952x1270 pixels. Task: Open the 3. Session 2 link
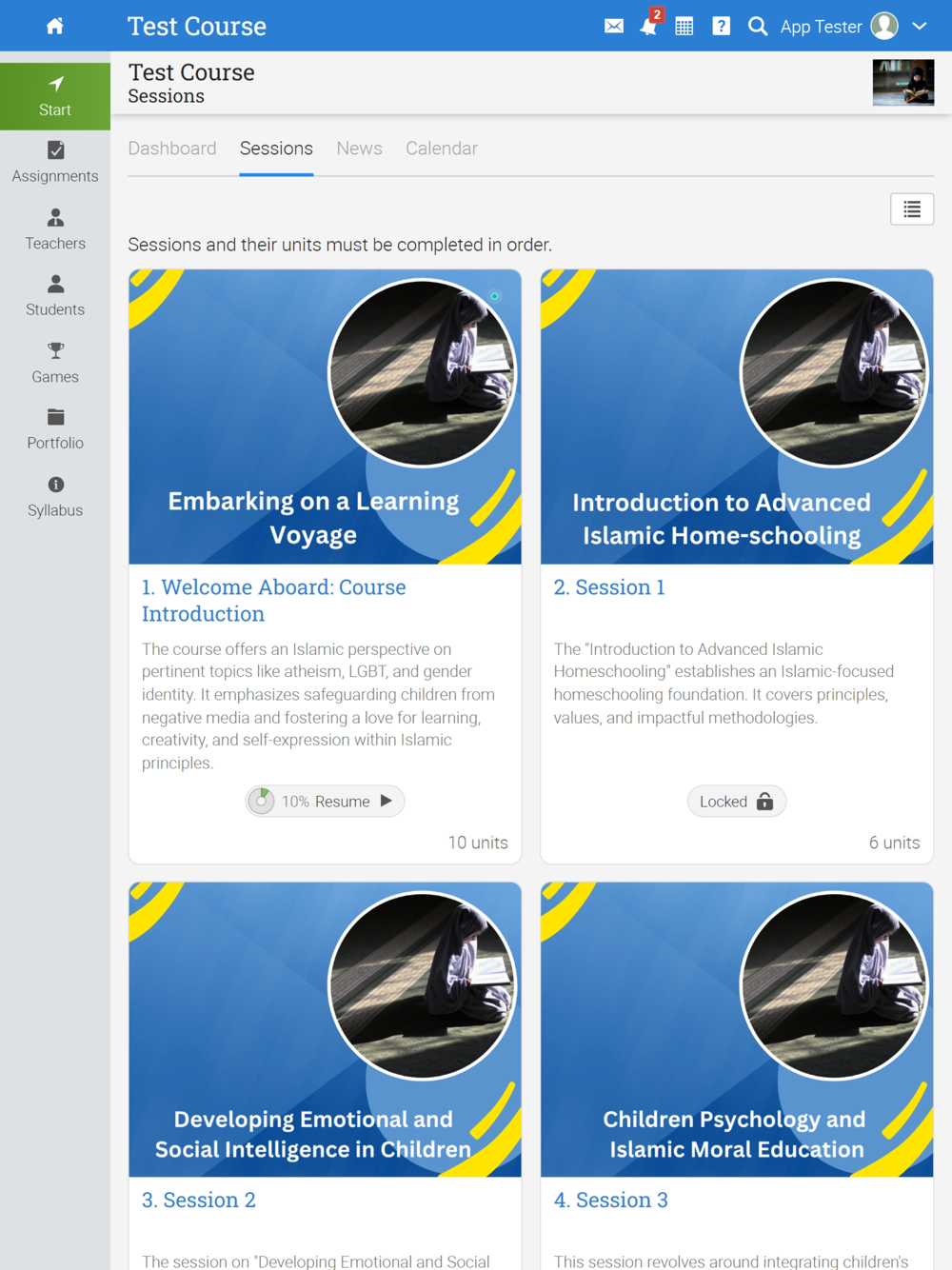click(x=199, y=1200)
